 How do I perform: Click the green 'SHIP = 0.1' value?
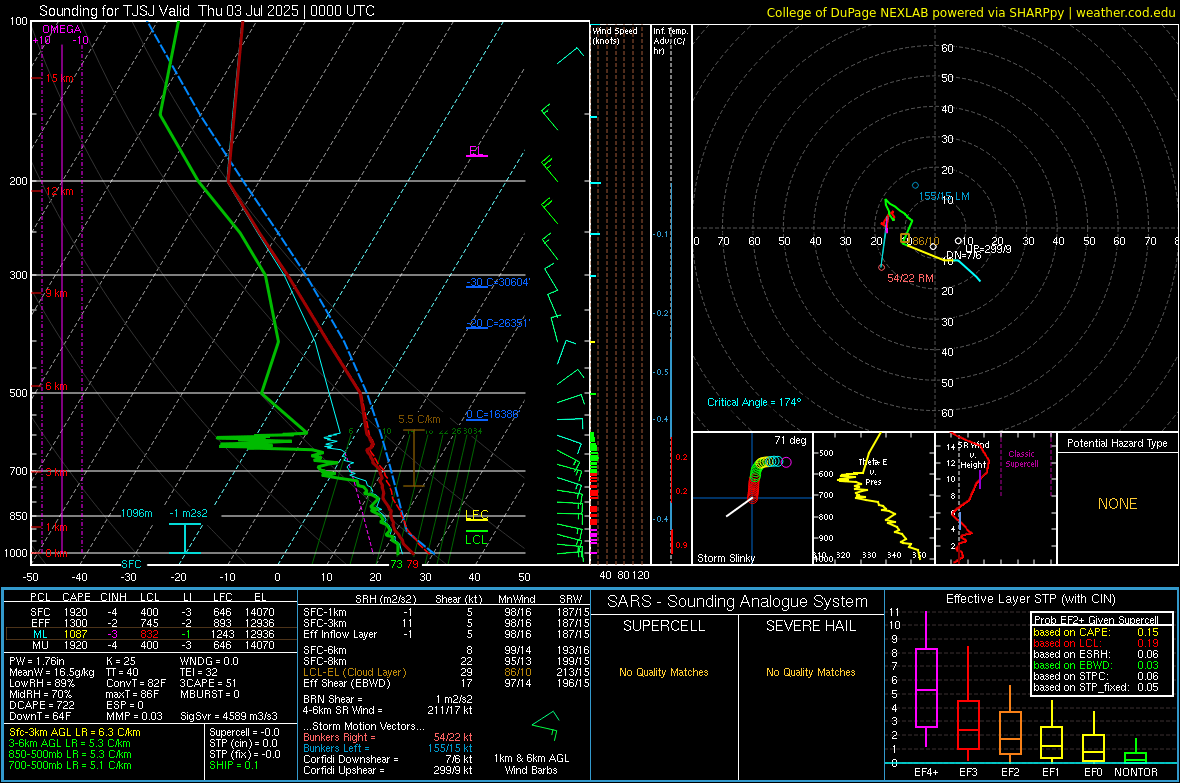pos(233,766)
